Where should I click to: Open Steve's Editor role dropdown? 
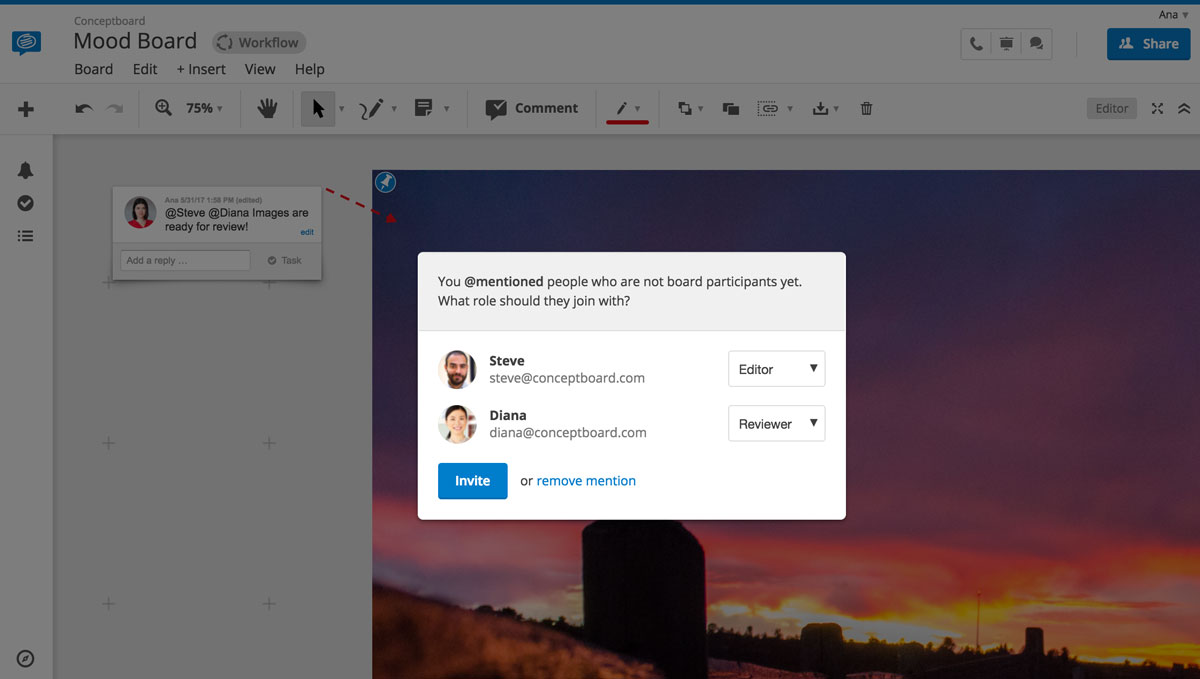click(x=776, y=369)
